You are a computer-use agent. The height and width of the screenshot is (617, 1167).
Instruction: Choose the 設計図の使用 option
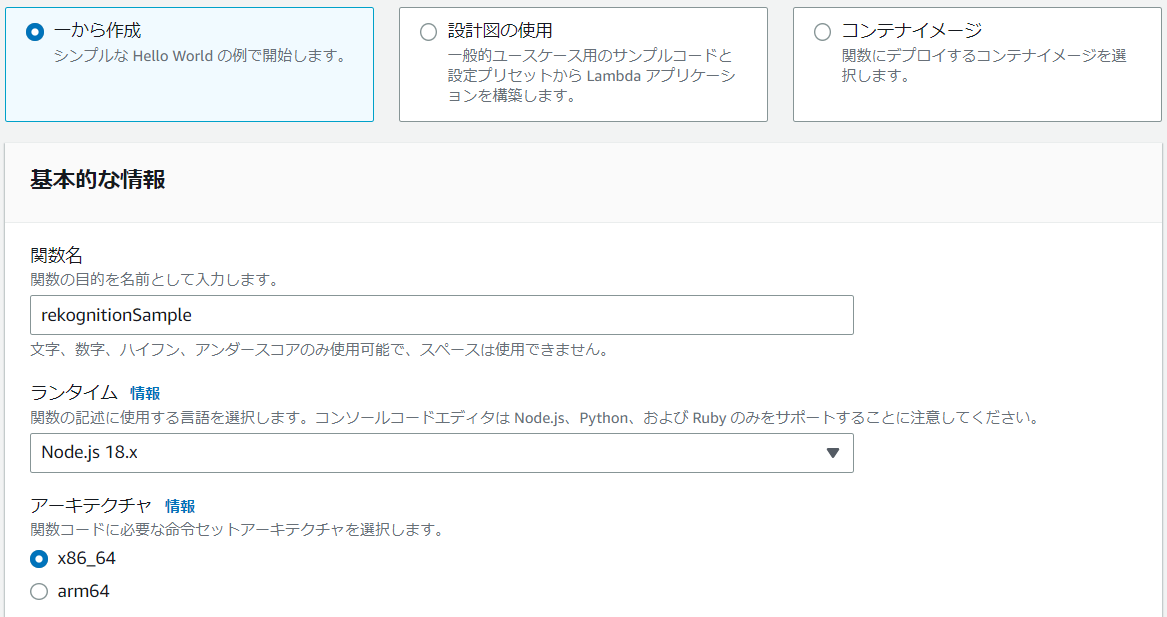pyautogui.click(x=428, y=30)
